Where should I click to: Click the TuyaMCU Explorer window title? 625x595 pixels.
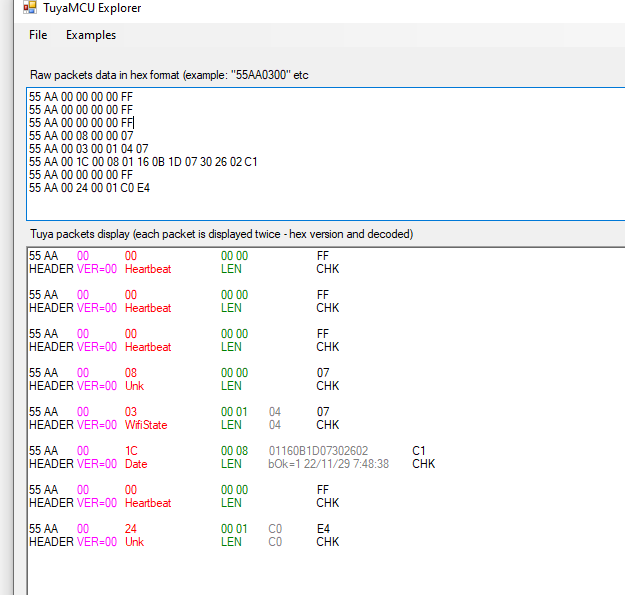[x=92, y=8]
